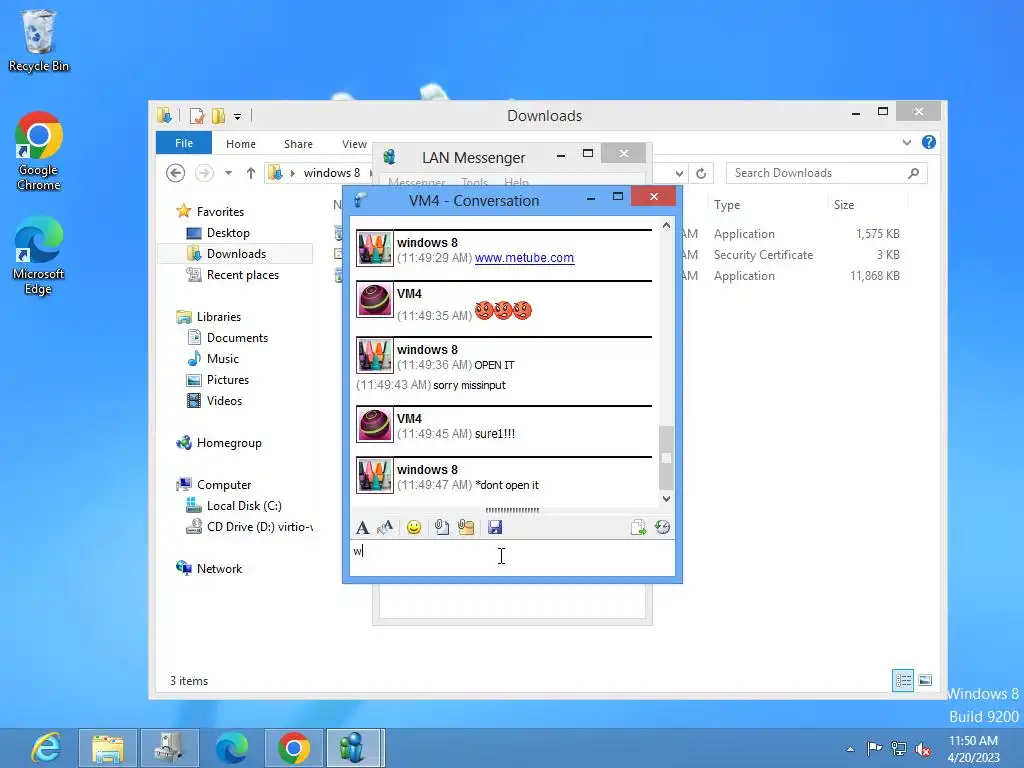Expand the ribbon with the chevron arrow
This screenshot has width=1024, height=768.
click(x=906, y=142)
